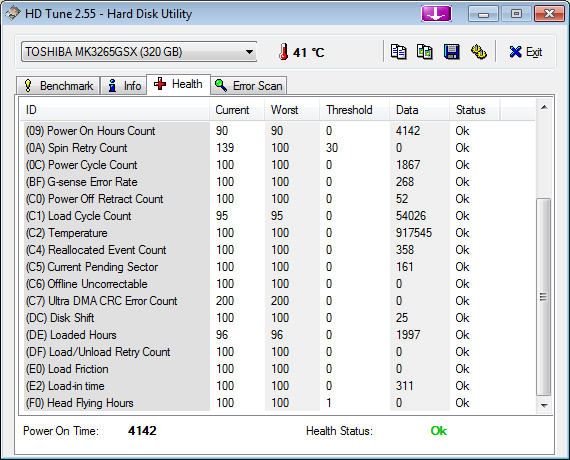
Task: Click the Spin Retry current value 139
Action: coord(225,148)
